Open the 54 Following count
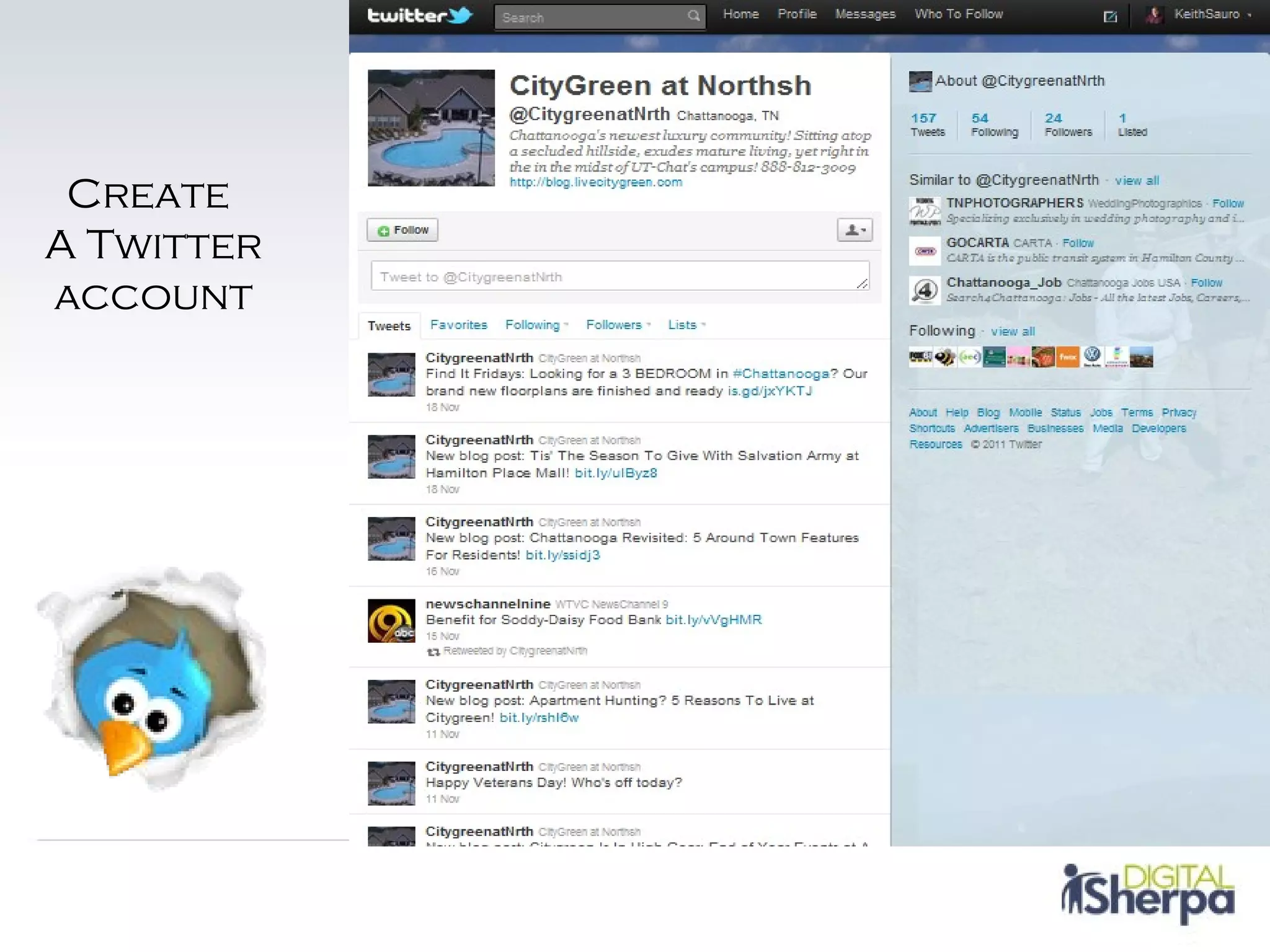Image resolution: width=1270 pixels, height=952 pixels. (995, 124)
